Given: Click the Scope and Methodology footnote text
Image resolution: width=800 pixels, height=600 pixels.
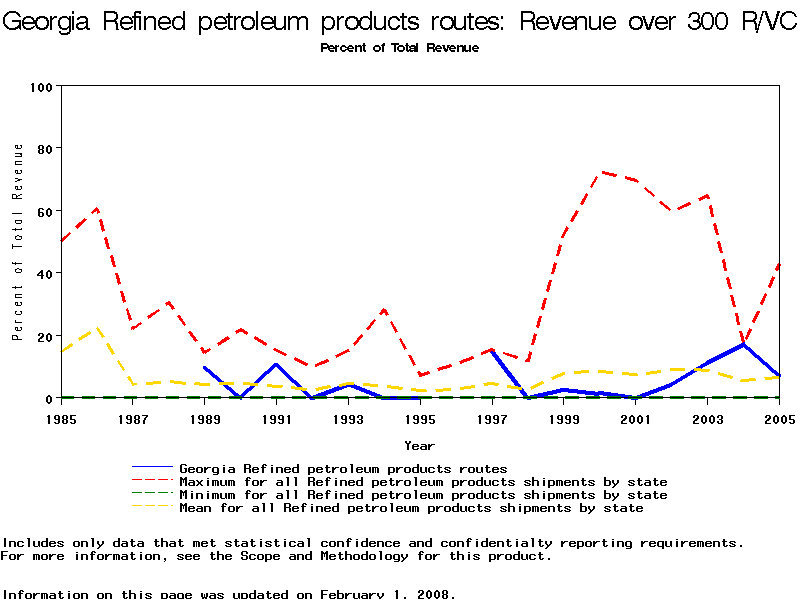Looking at the screenshot, I should click(x=275, y=556).
